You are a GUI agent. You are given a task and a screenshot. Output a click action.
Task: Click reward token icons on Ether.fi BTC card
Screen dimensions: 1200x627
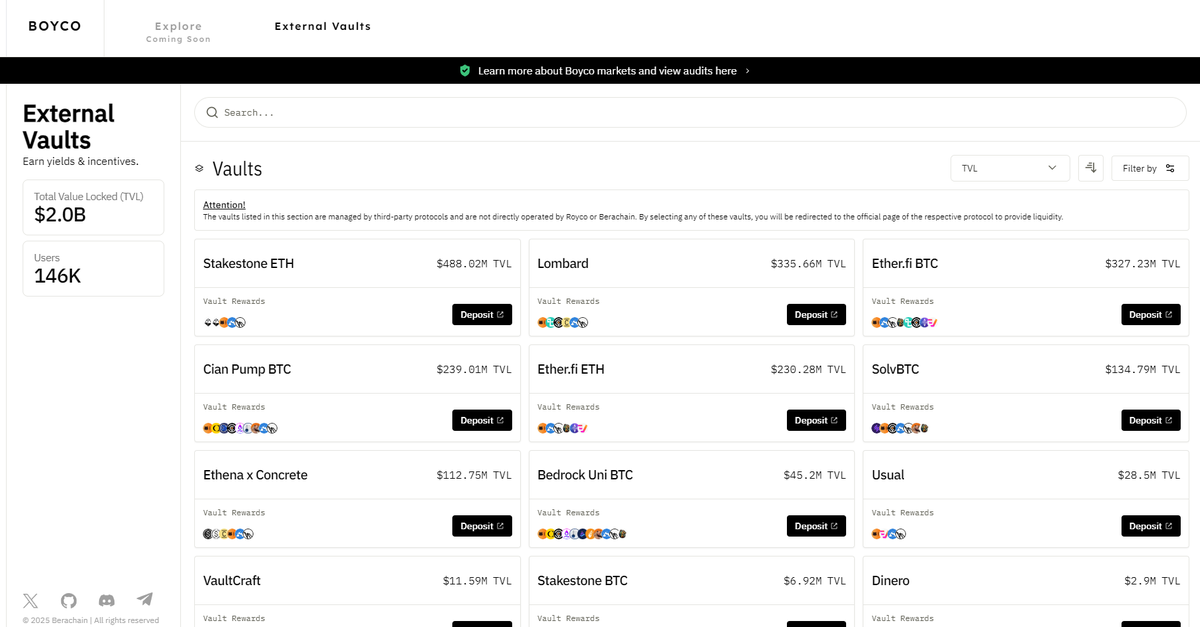point(905,323)
